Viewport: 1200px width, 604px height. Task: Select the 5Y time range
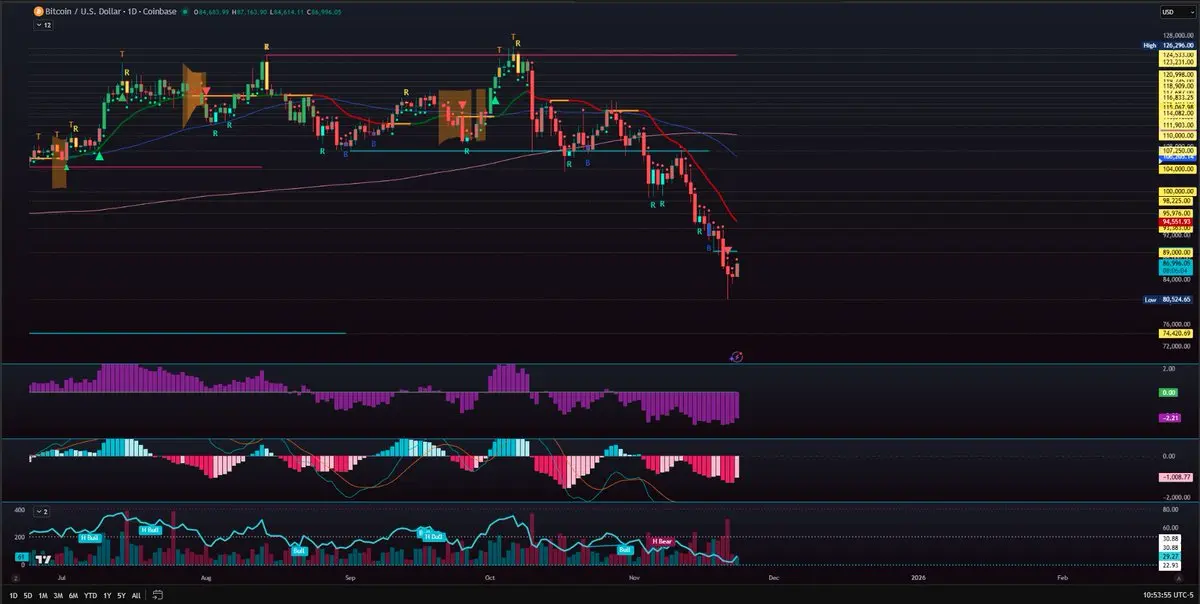[121, 595]
